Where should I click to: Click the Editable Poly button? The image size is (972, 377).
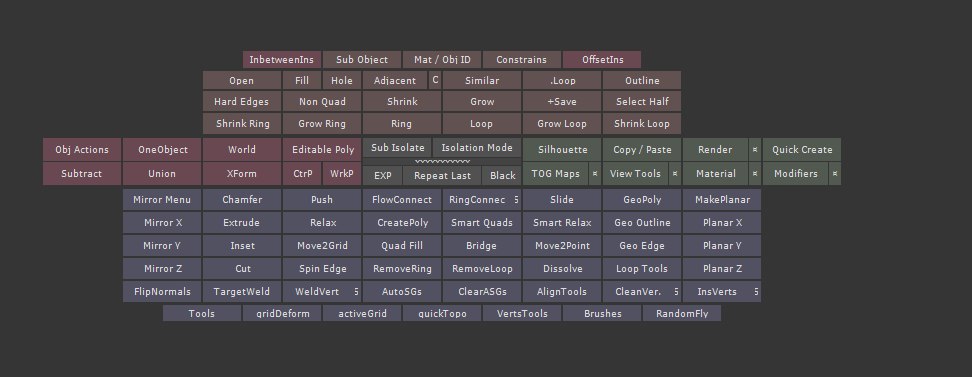click(x=322, y=149)
